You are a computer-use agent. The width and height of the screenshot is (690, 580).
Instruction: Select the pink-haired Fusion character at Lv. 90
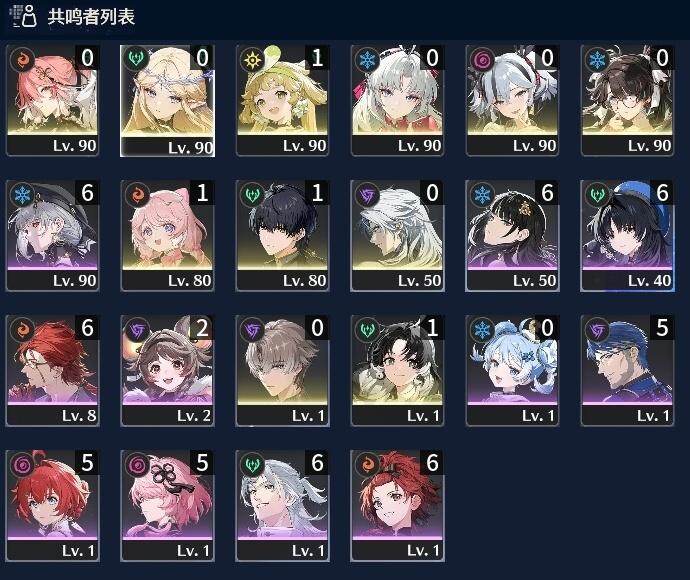click(x=52, y=100)
